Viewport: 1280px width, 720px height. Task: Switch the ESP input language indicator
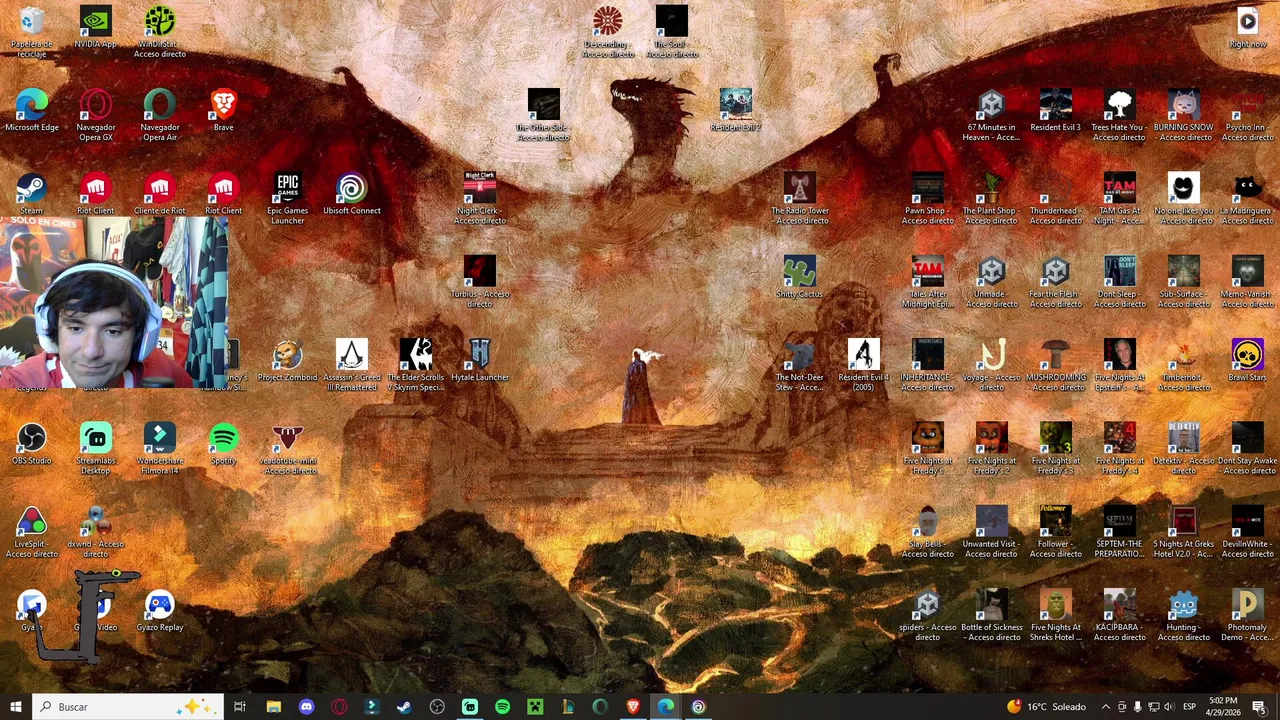(1189, 707)
